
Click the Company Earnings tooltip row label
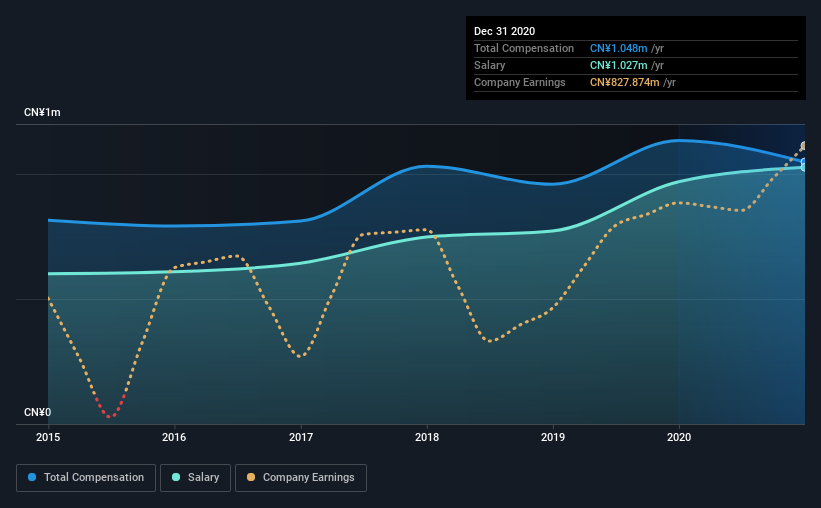519,82
